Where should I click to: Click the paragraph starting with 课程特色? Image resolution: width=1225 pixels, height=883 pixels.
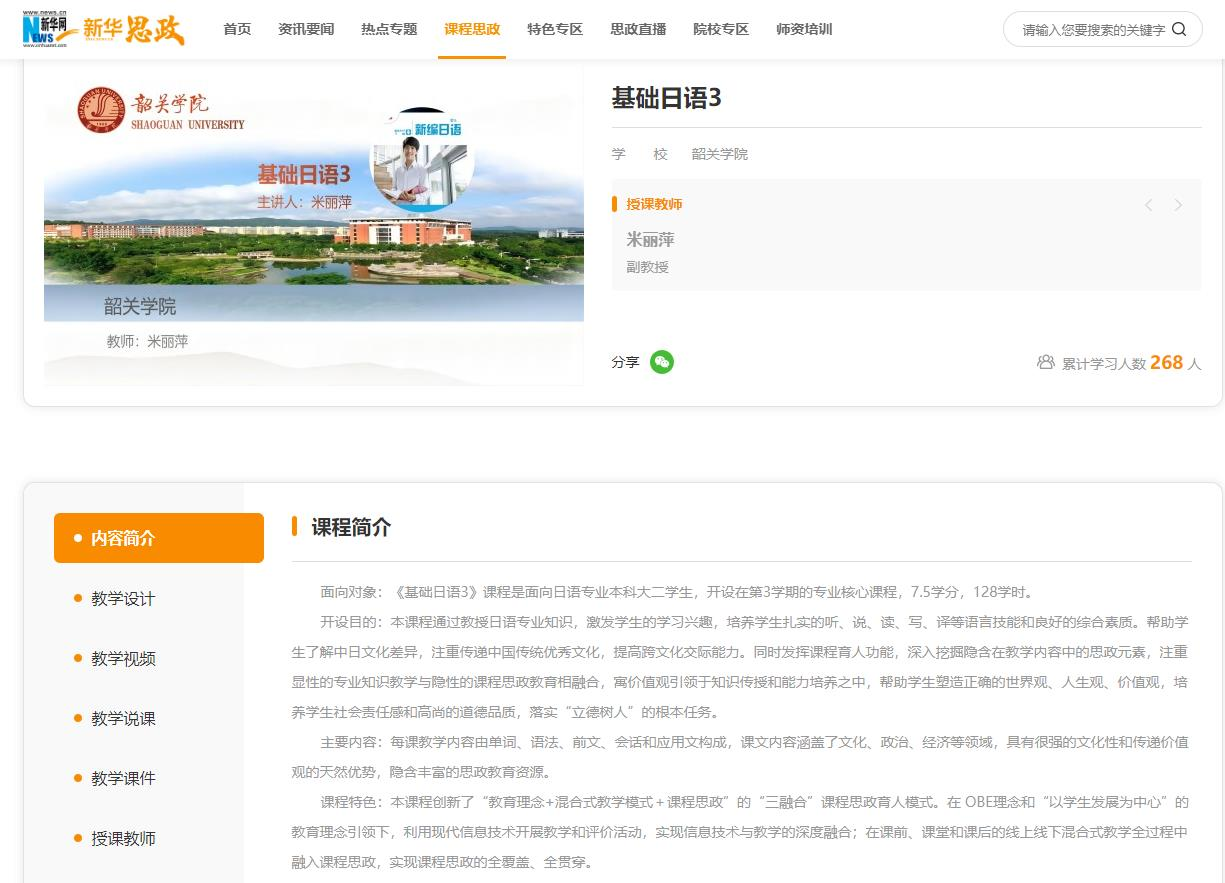point(740,832)
